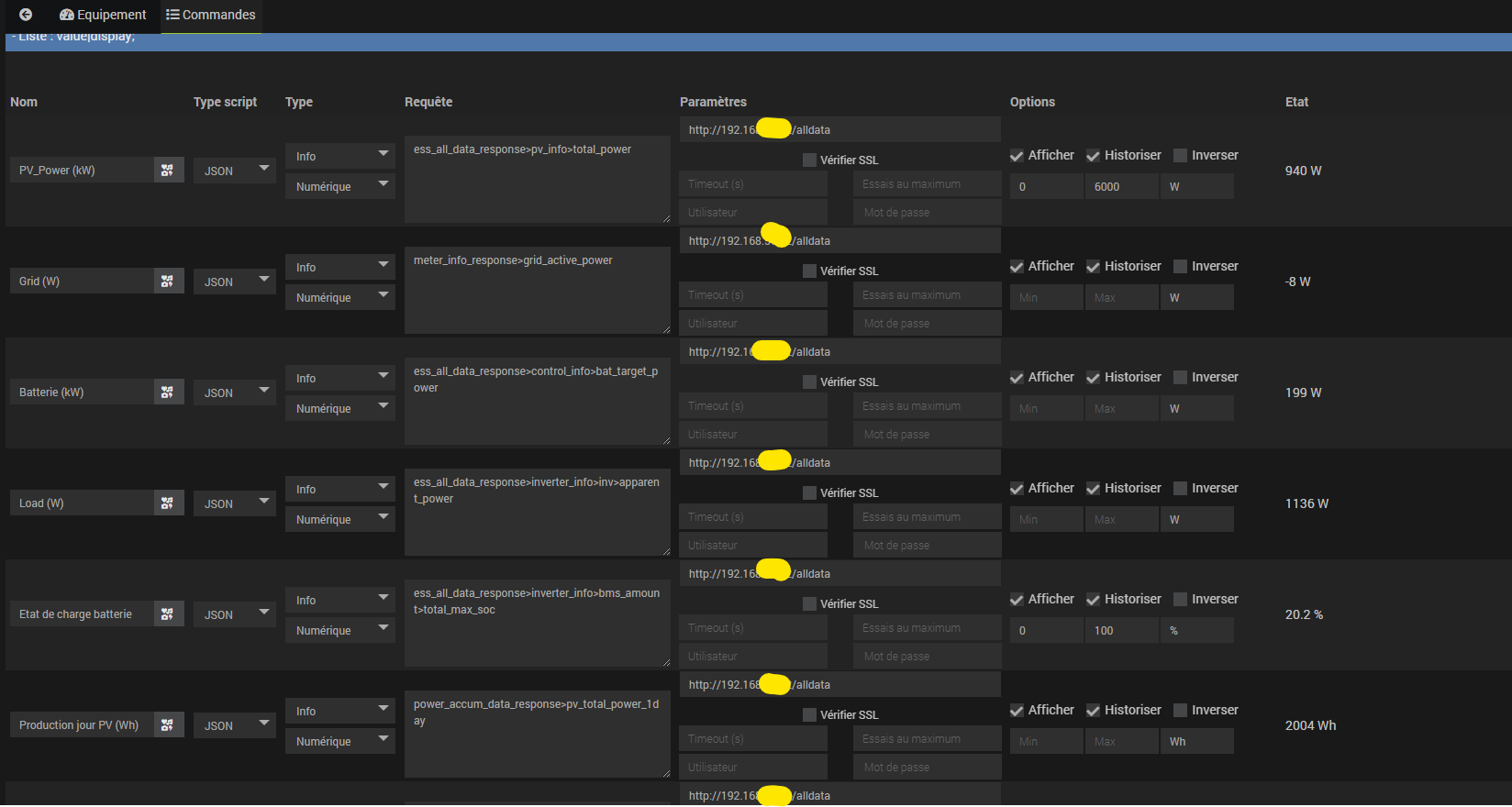
Task: Uncheck Afficher for Production jour PV (Wh)
Action: pos(1017,711)
